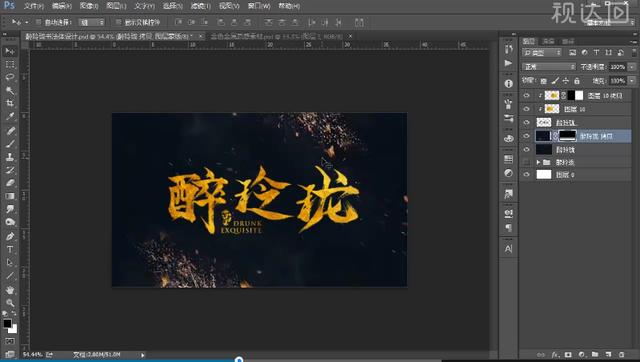Click the create new layer icon
The height and width of the screenshot is (362, 640).
click(x=608, y=355)
